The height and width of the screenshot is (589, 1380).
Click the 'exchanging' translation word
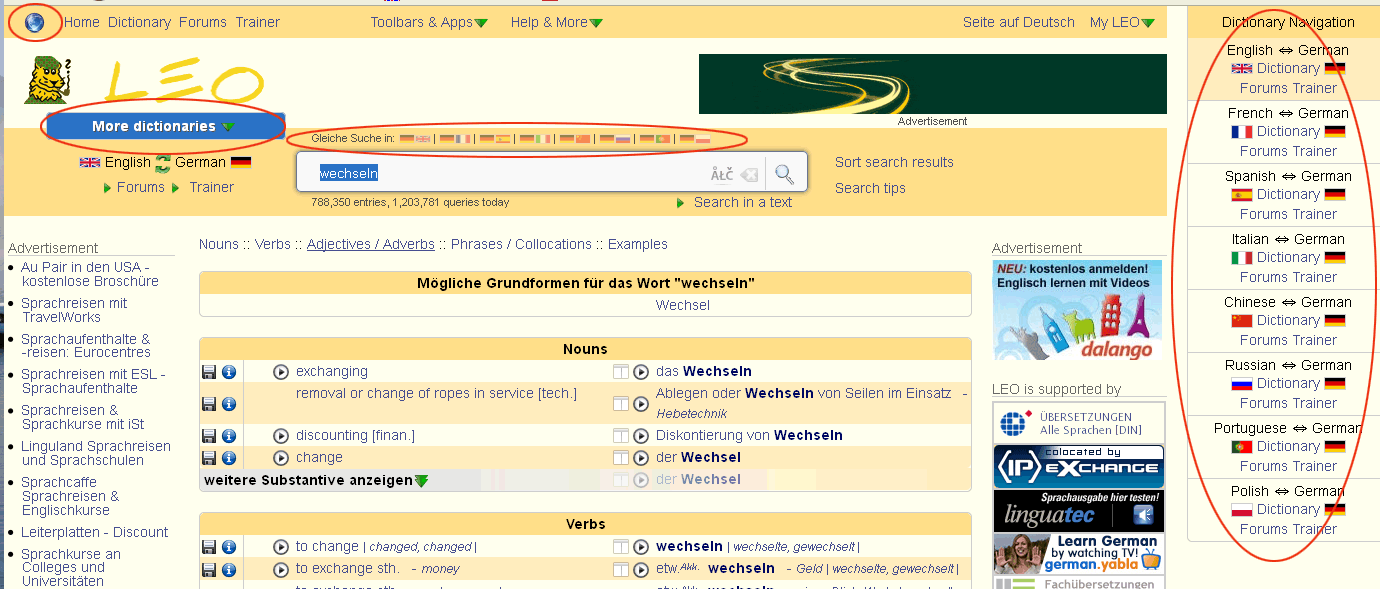pos(332,371)
